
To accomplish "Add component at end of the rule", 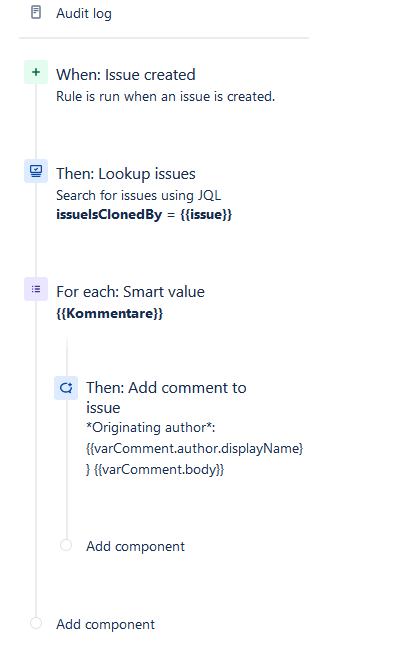I will click(106, 624).
